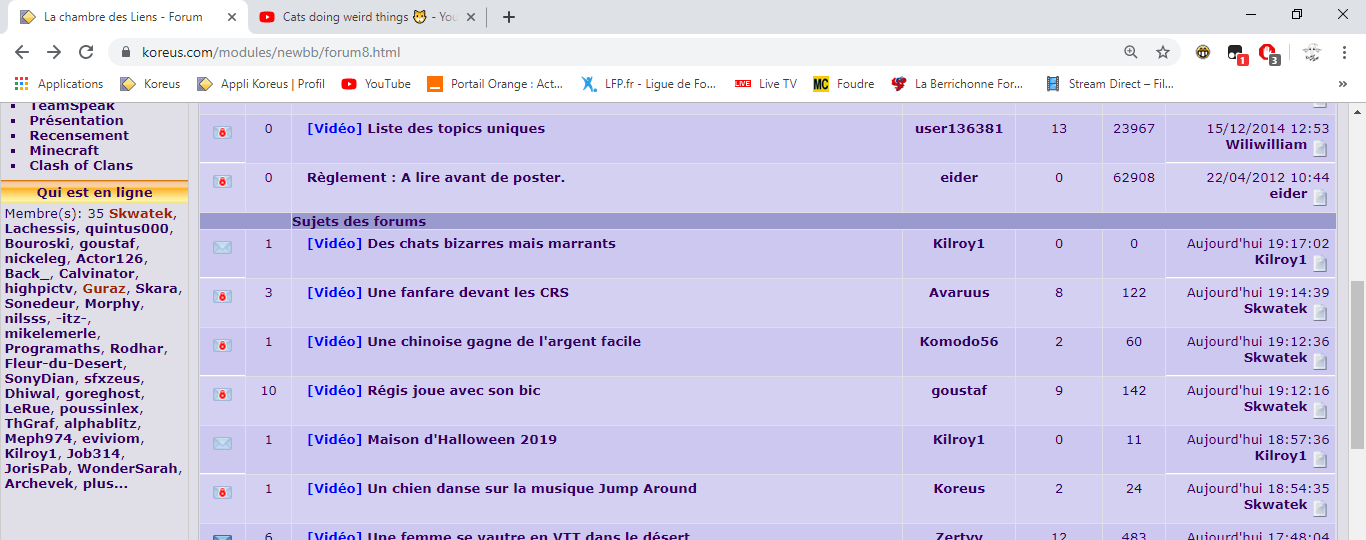Viewport: 1366px width, 540px height.
Task: Click the browser reload page icon
Action: coord(86,52)
